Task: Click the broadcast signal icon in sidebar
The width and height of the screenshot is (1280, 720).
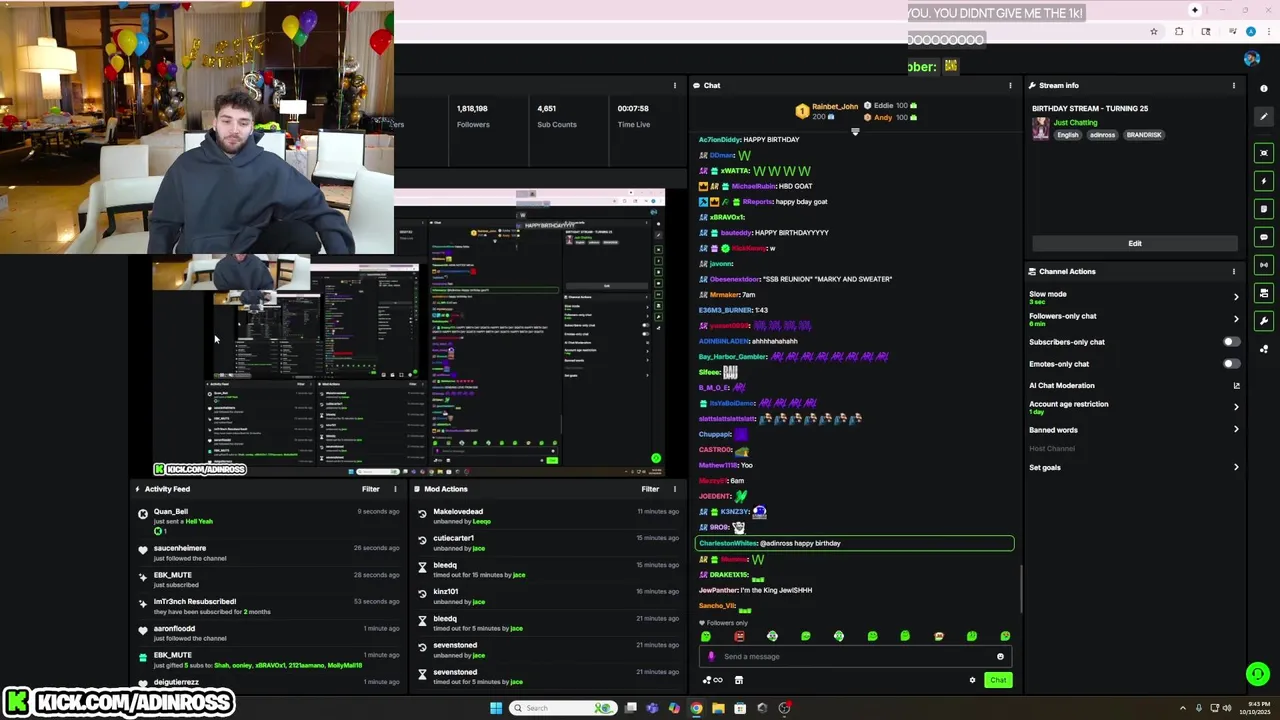Action: tap(1264, 265)
